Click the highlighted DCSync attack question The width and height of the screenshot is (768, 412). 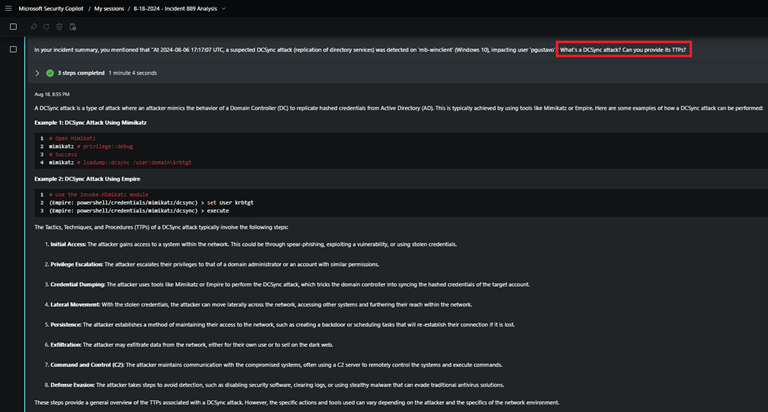623,49
